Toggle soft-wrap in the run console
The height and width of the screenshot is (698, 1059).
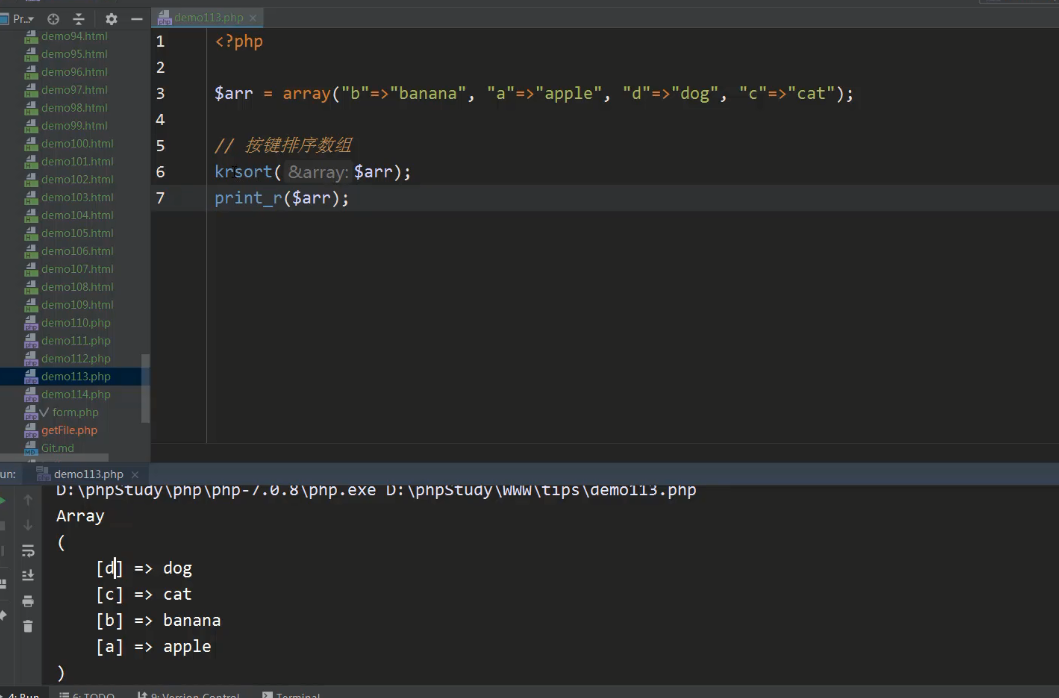tap(28, 550)
